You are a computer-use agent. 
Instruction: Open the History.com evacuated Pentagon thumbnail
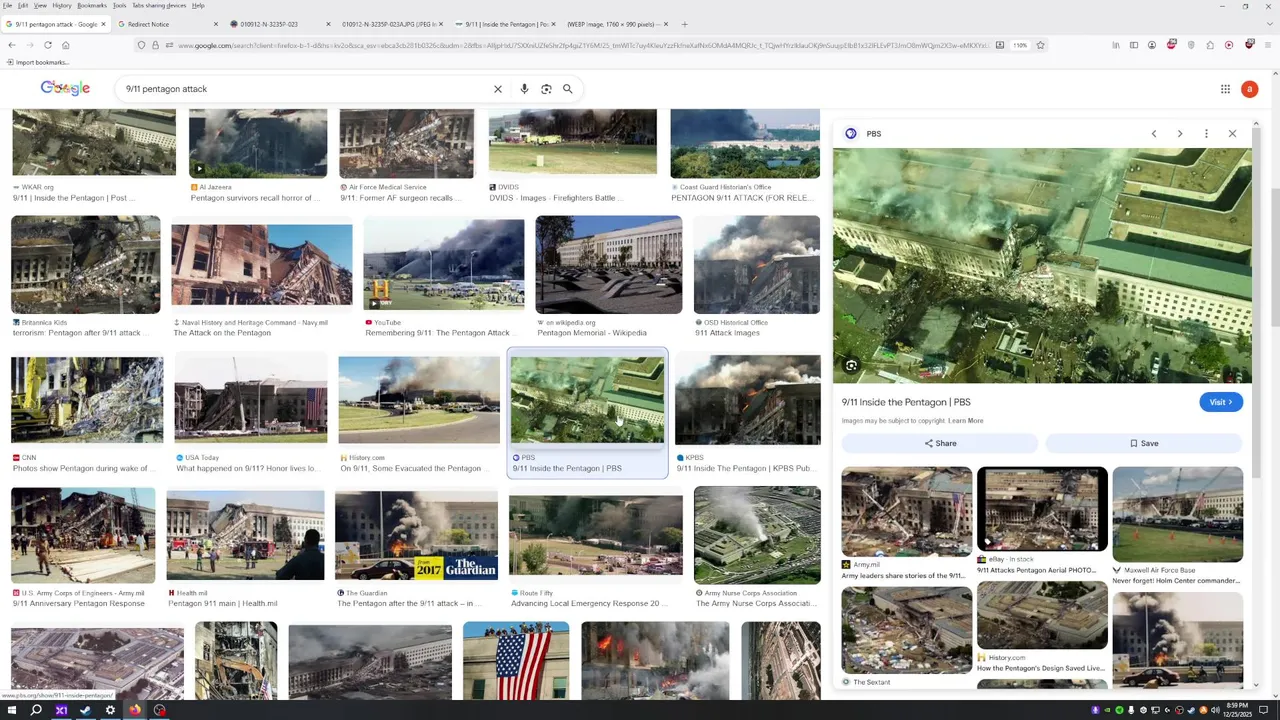419,400
